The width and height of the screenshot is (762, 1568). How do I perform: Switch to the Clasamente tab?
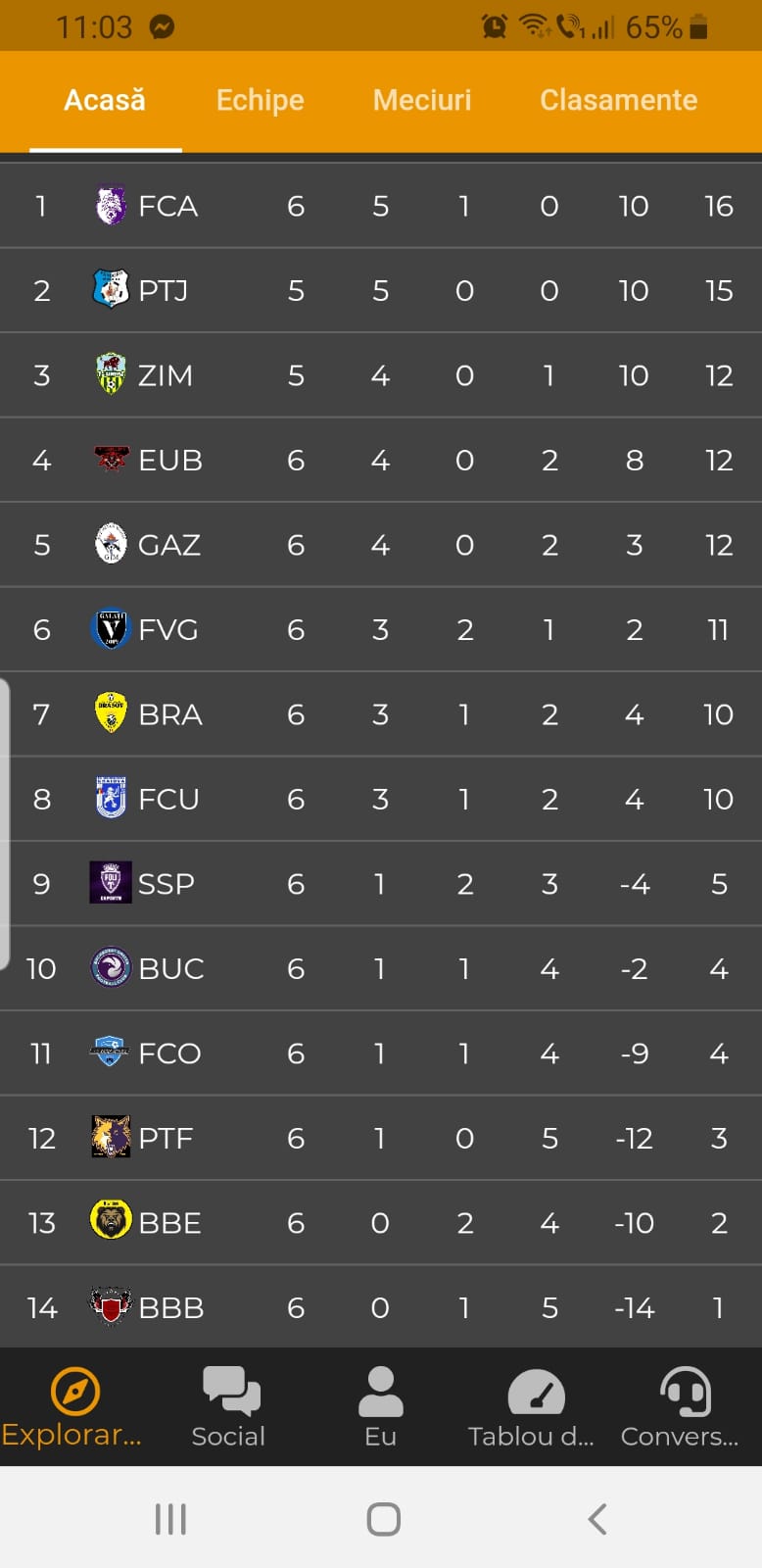(619, 100)
